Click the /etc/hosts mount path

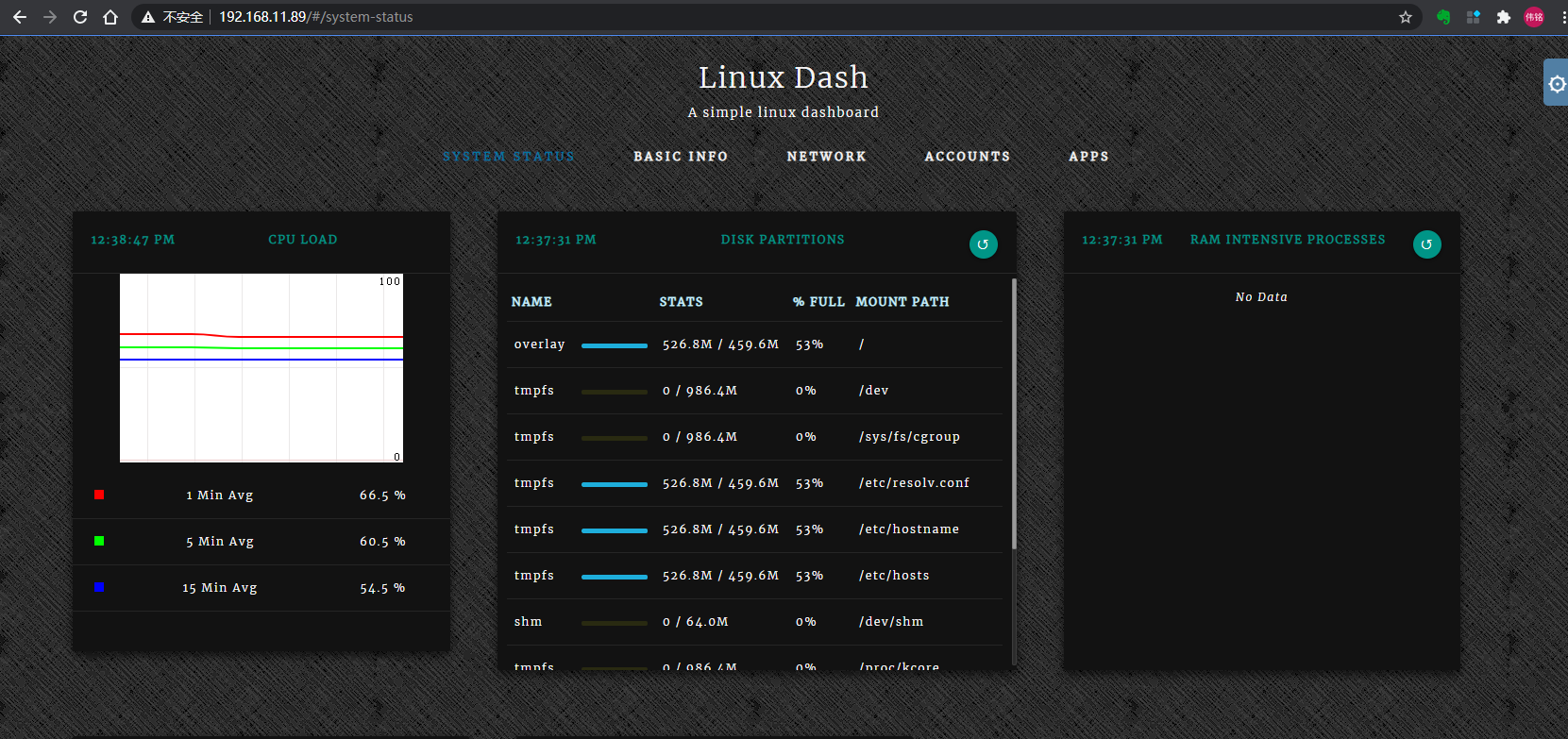tap(894, 576)
